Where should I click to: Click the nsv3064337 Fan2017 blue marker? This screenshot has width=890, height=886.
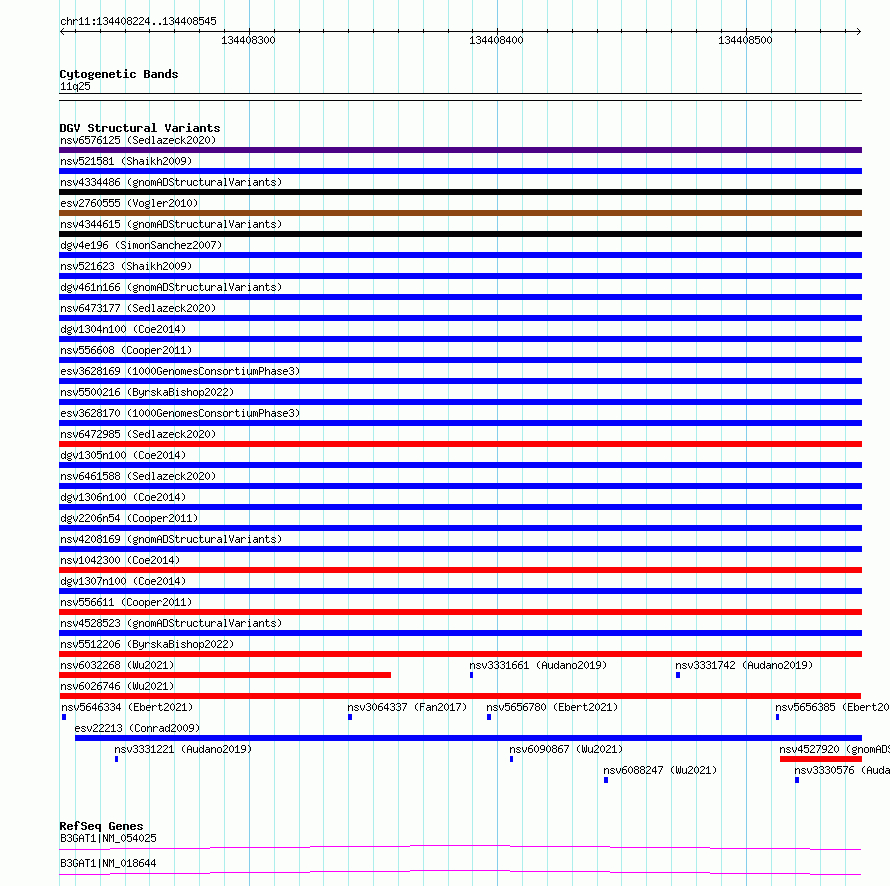[350, 717]
